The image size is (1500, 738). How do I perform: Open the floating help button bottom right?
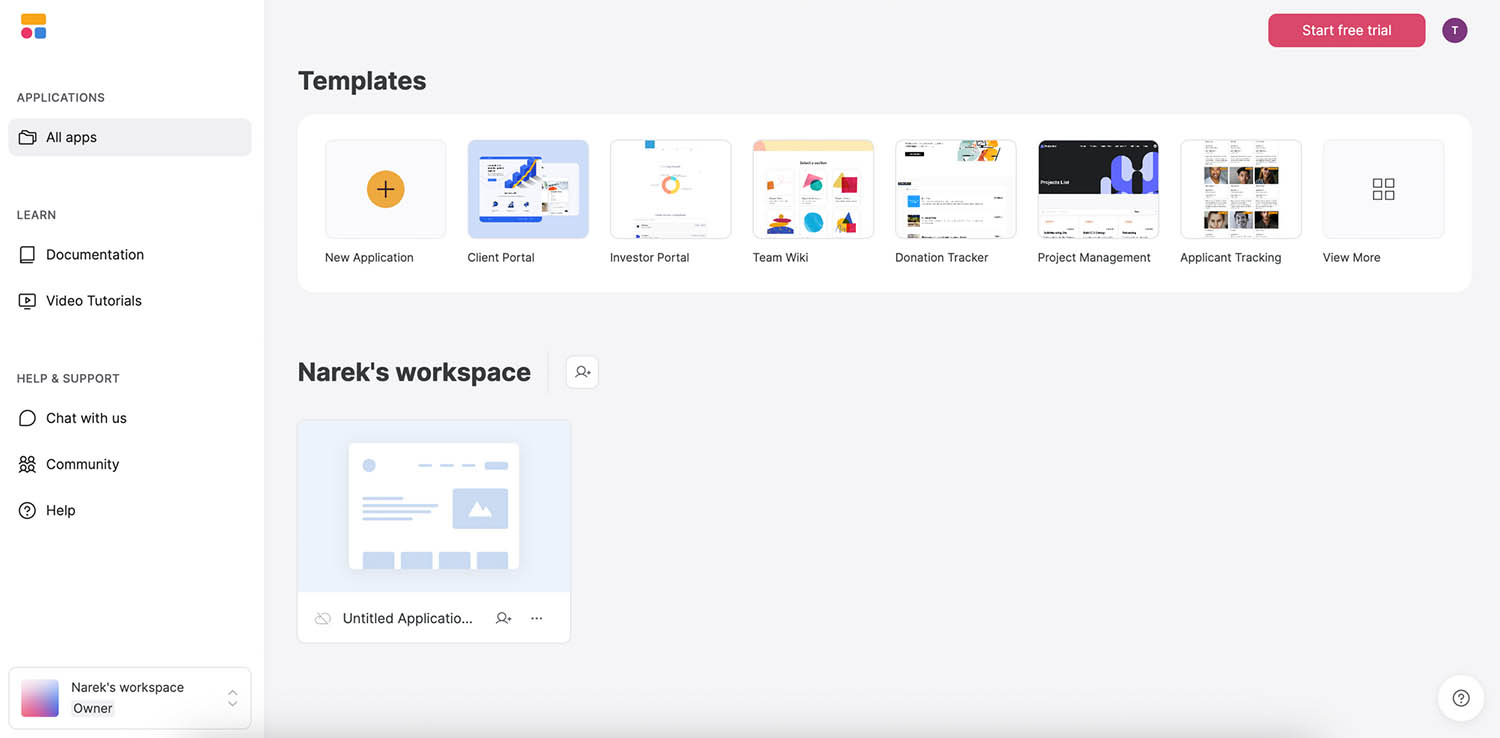pos(1461,698)
